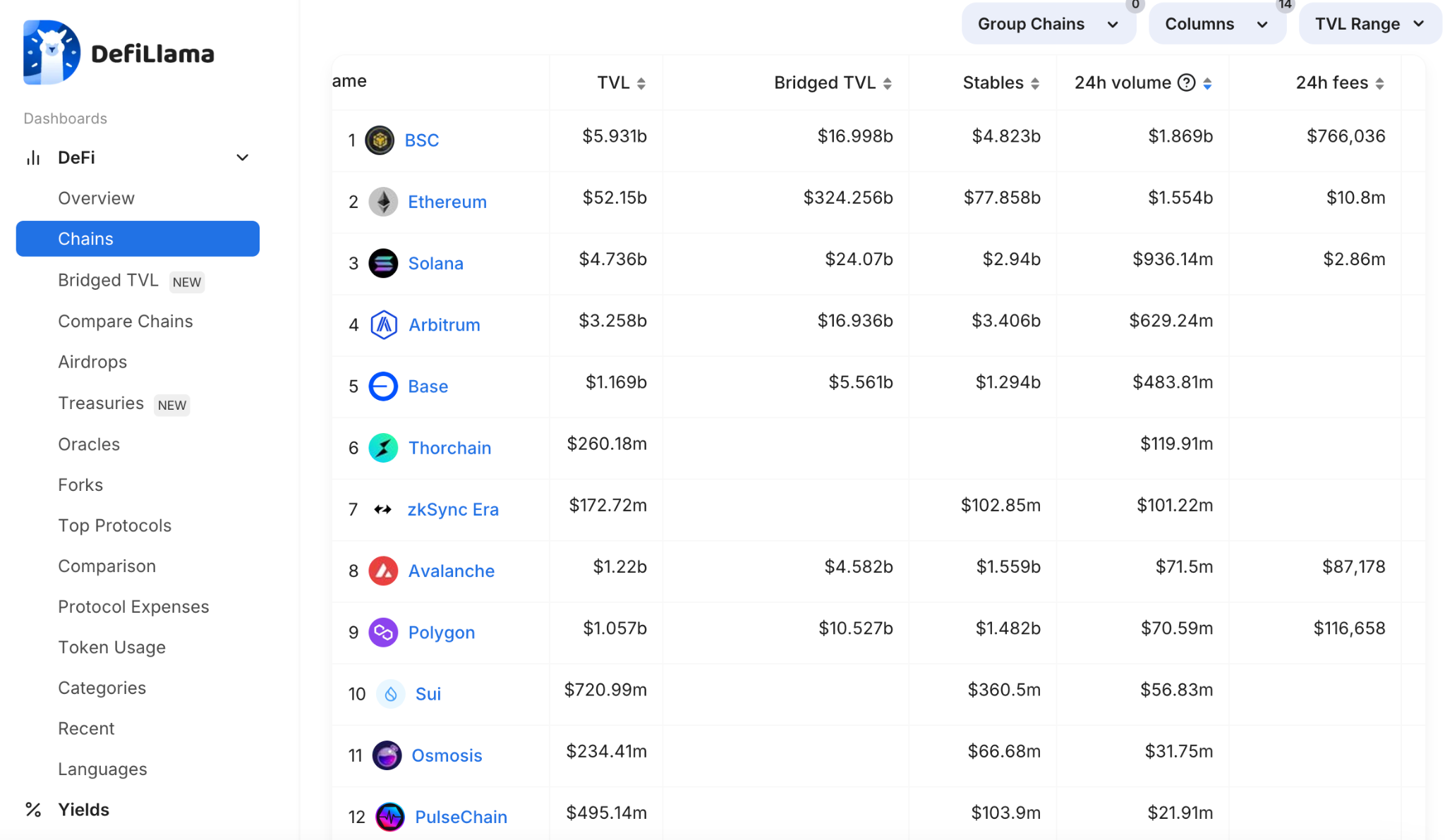Click the PulseChain chain icon
Viewport: 1445px width, 840px height.
[x=390, y=817]
